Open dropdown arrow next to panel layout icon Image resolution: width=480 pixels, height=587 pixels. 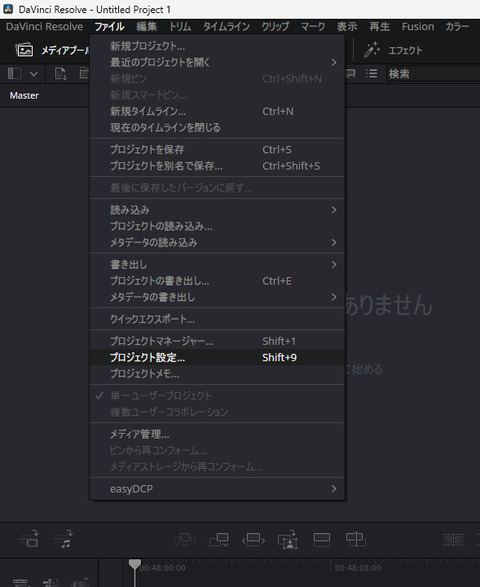coord(34,74)
